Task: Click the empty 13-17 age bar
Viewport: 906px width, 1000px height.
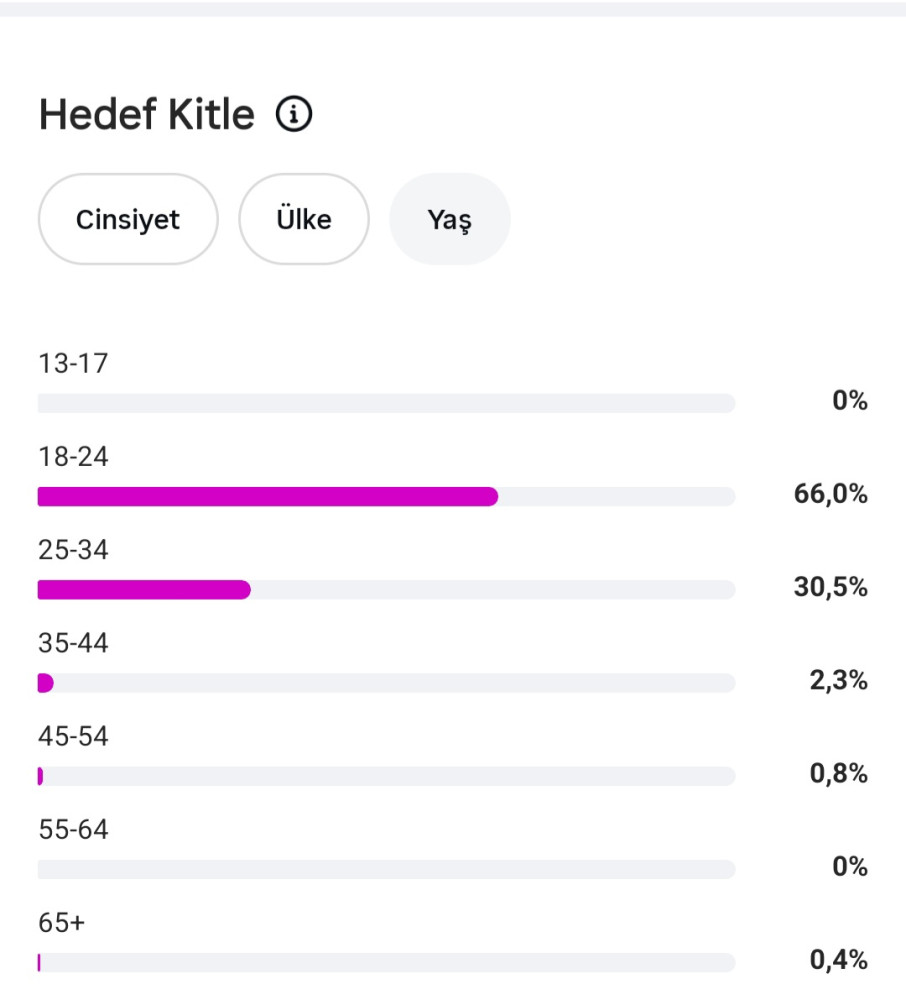Action: [386, 403]
